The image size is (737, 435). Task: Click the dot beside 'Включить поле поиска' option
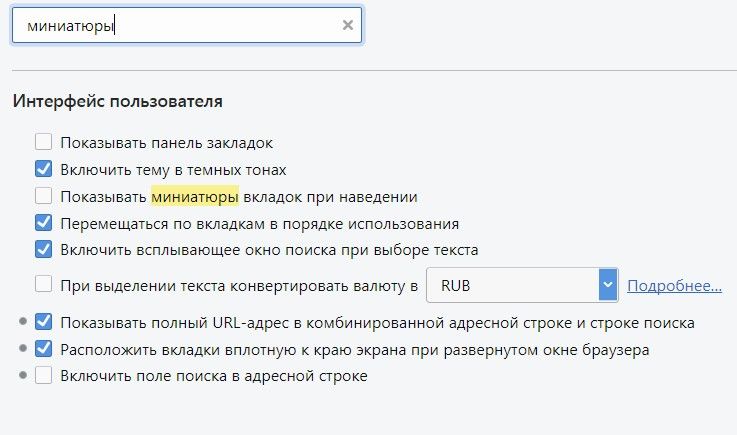pyautogui.click(x=22, y=376)
